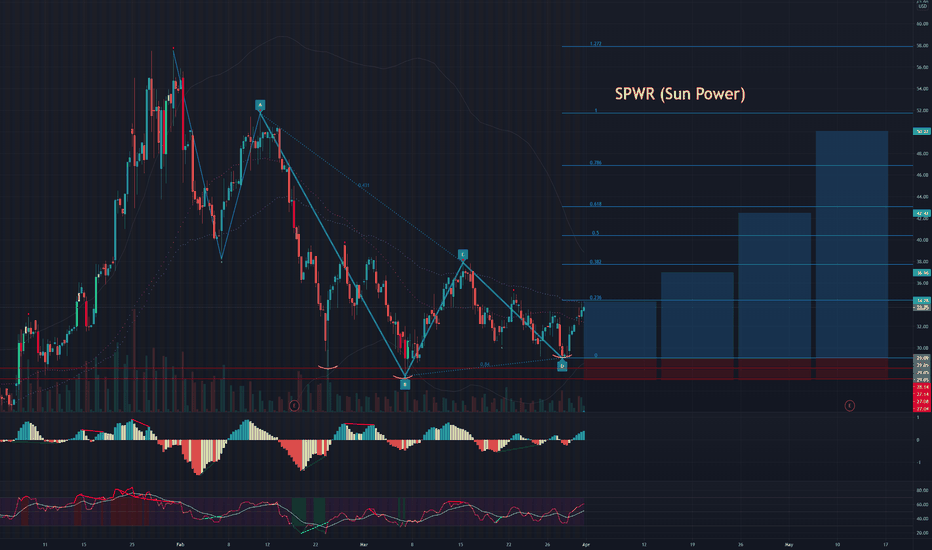This screenshot has height=550, width=932.
Task: Click the 25 date label on the time axis
Action: pyautogui.click(x=132, y=544)
